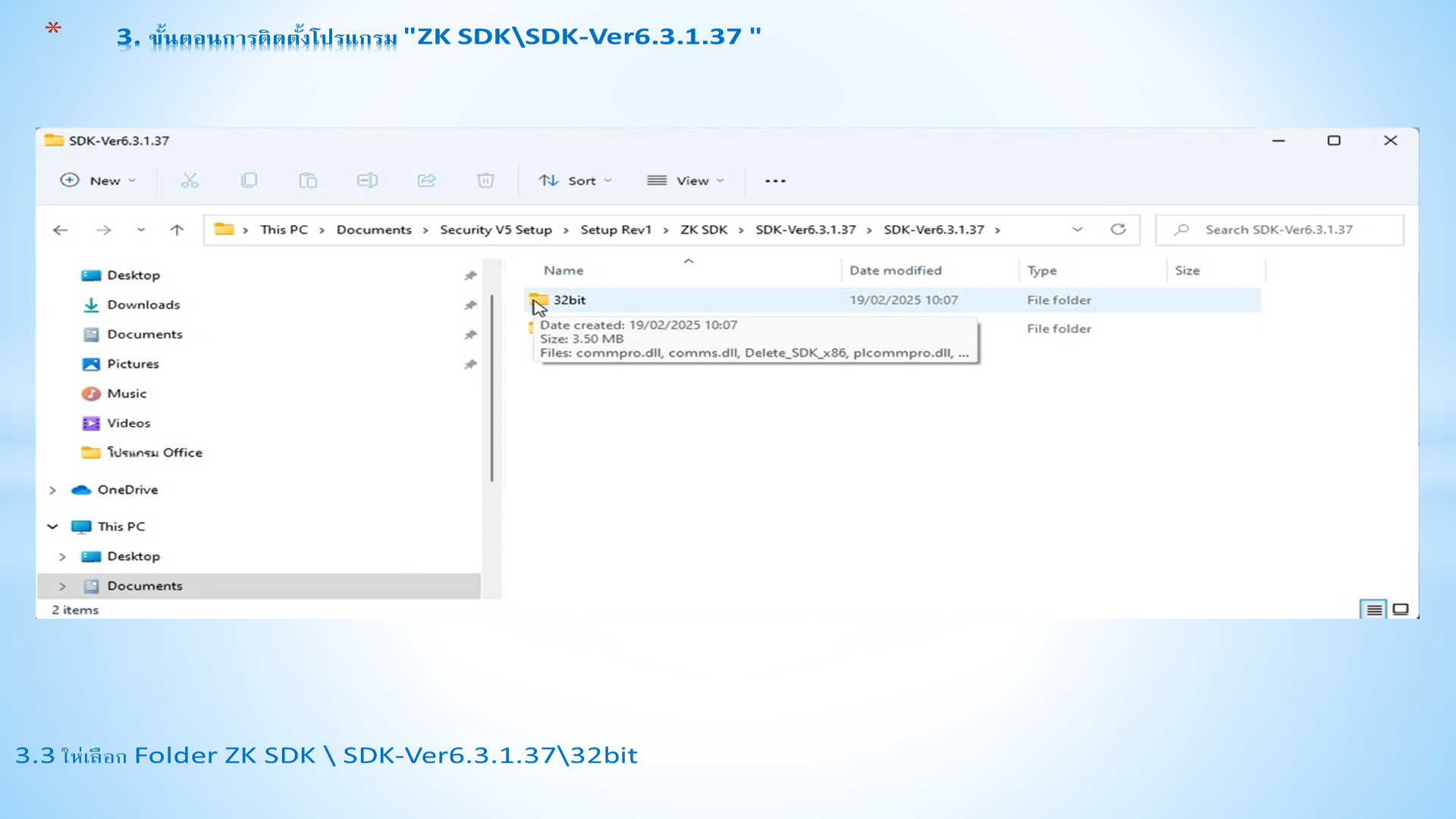This screenshot has height=819, width=1456.
Task: Open the View options dropdown
Action: point(686,180)
